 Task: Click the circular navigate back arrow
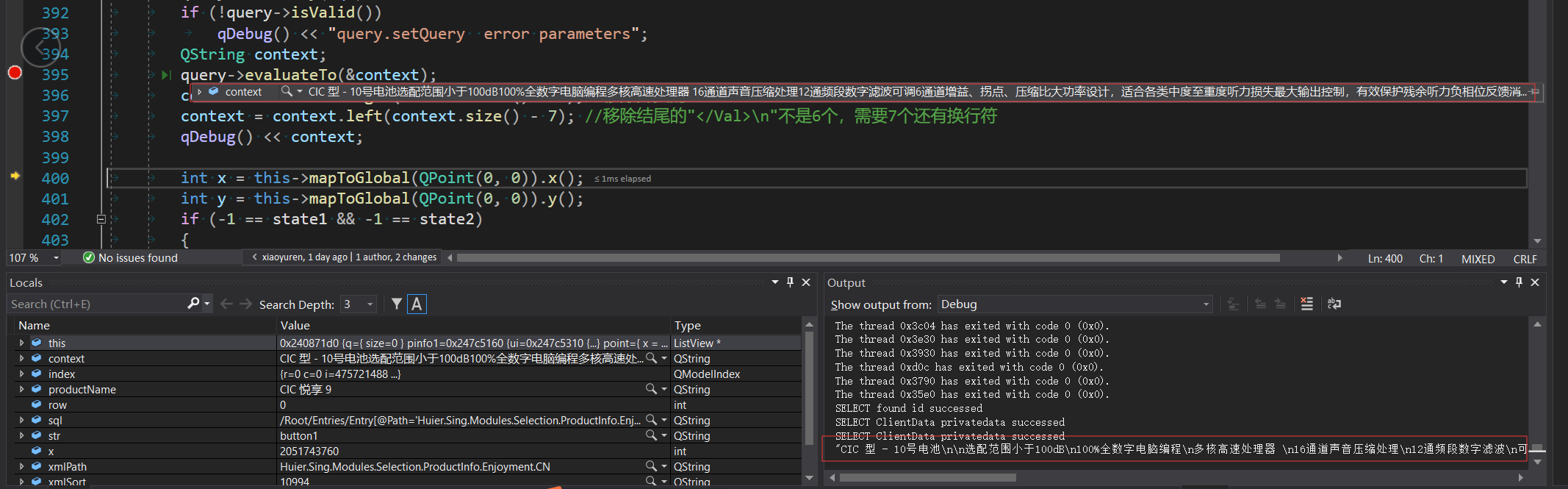(40, 48)
